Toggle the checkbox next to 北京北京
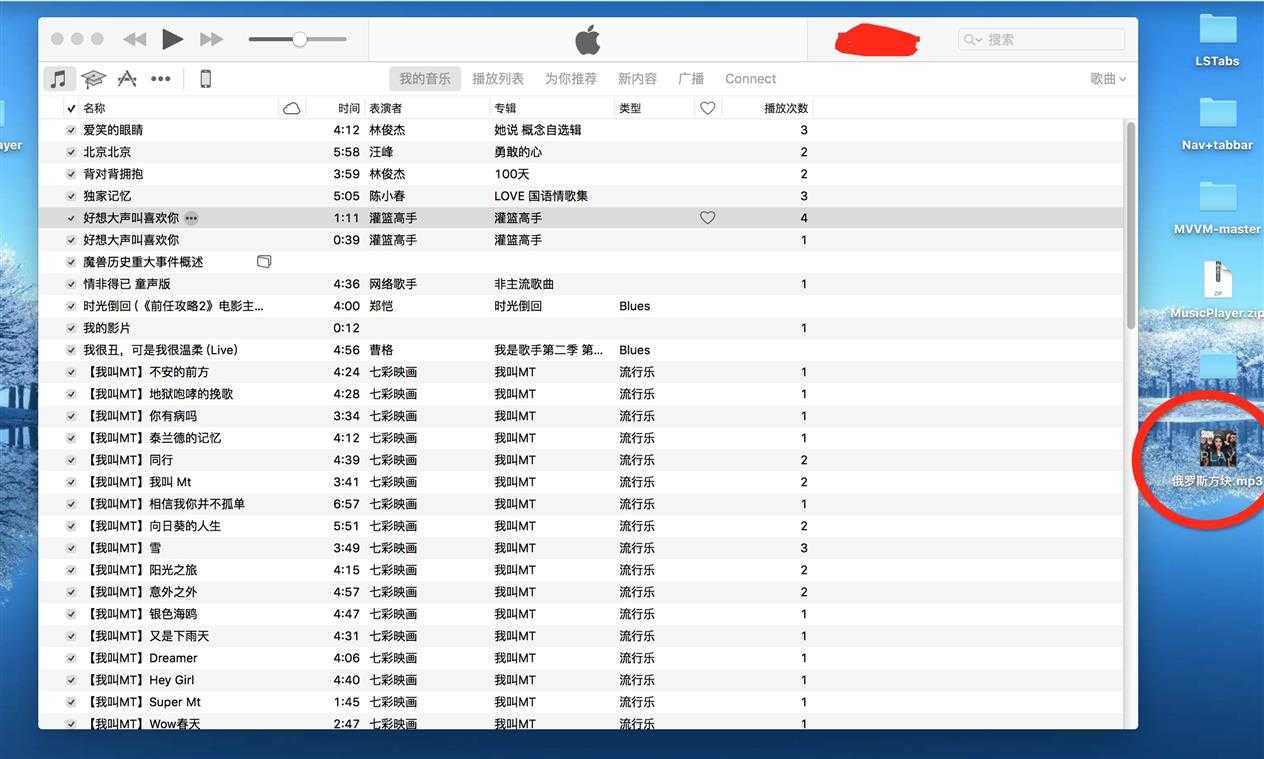 click(x=71, y=152)
